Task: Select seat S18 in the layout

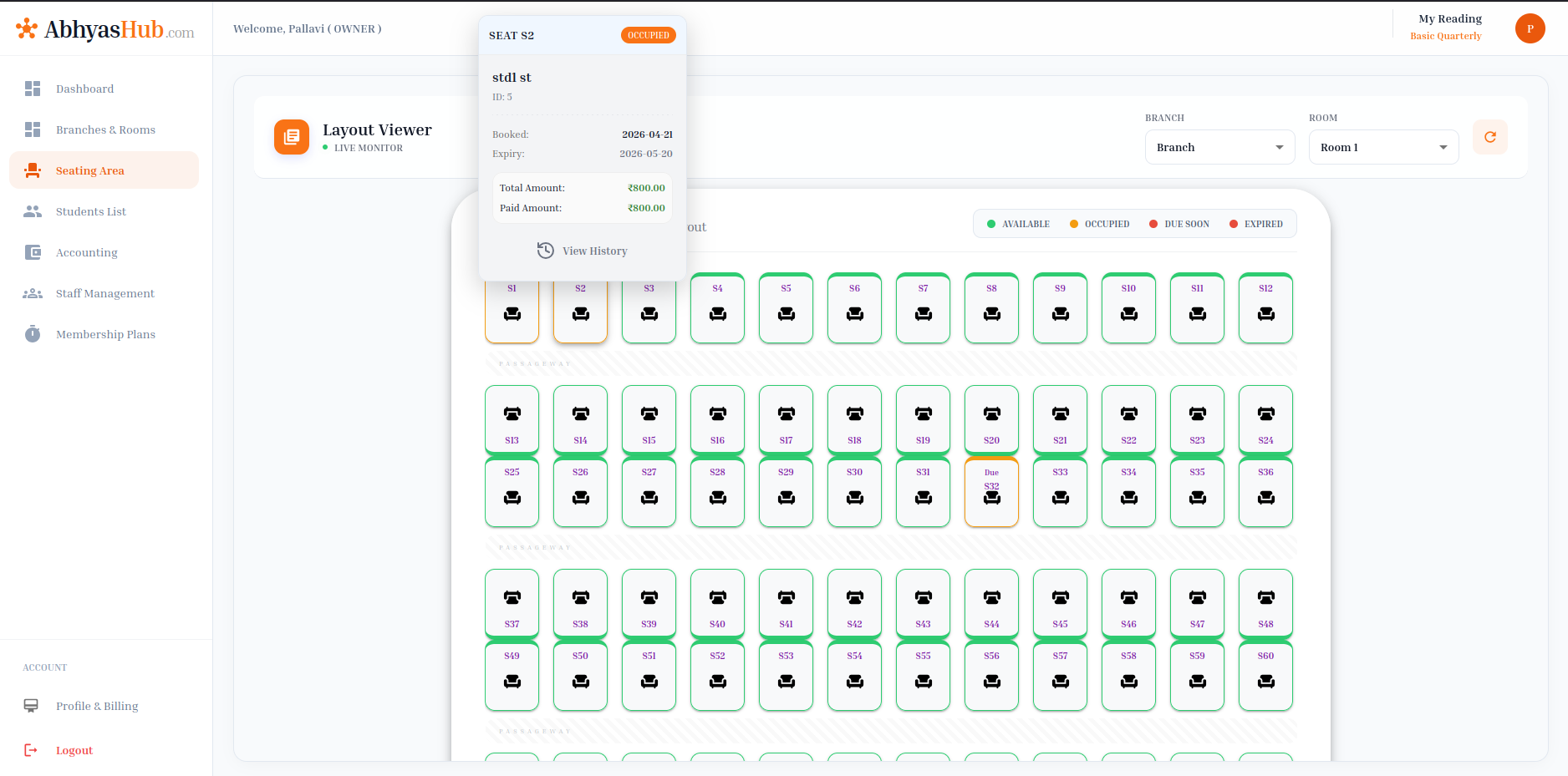Action: (x=854, y=419)
